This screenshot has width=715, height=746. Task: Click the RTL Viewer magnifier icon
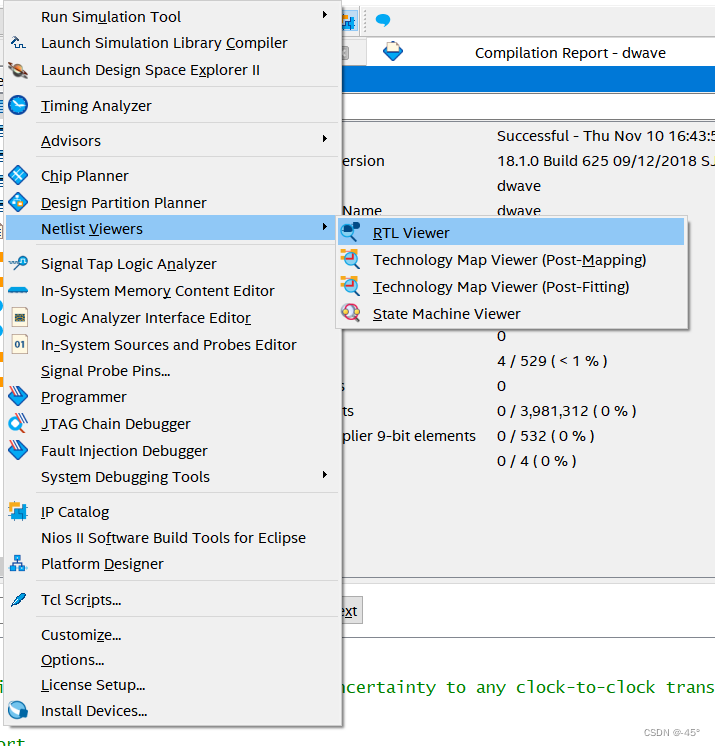(x=350, y=232)
